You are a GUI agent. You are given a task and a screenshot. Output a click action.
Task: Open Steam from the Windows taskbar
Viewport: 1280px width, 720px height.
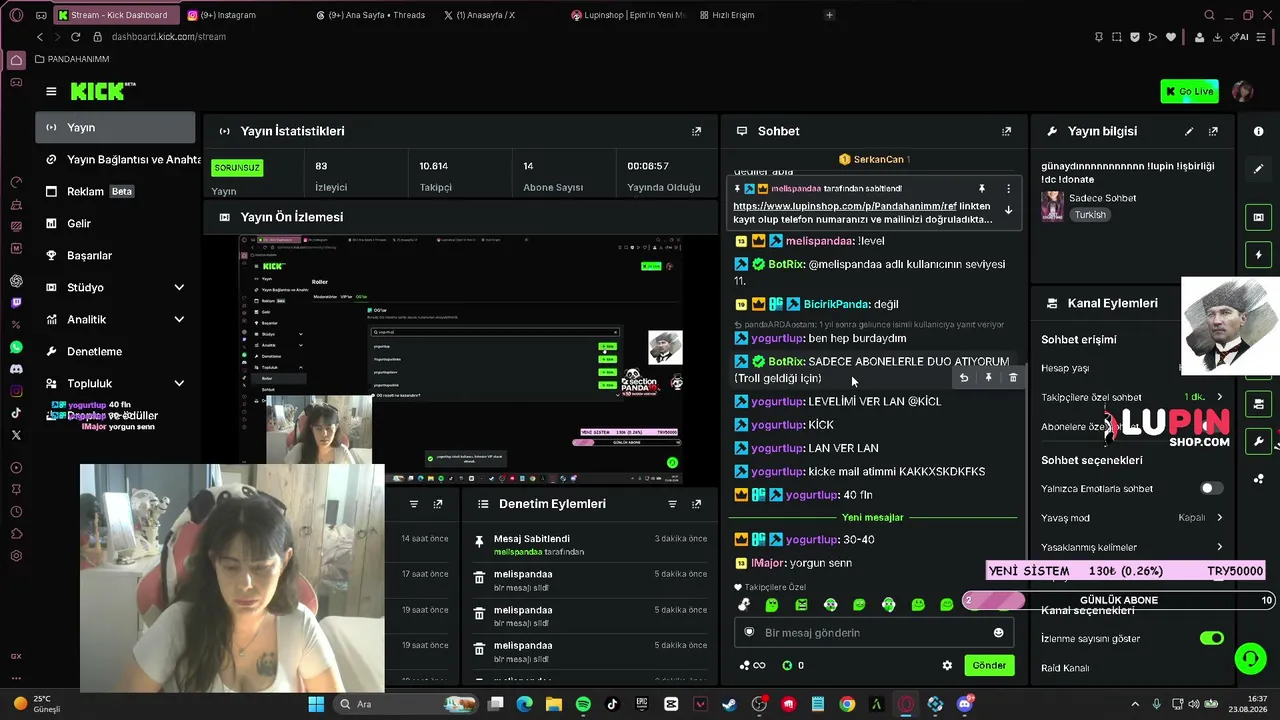[729, 704]
